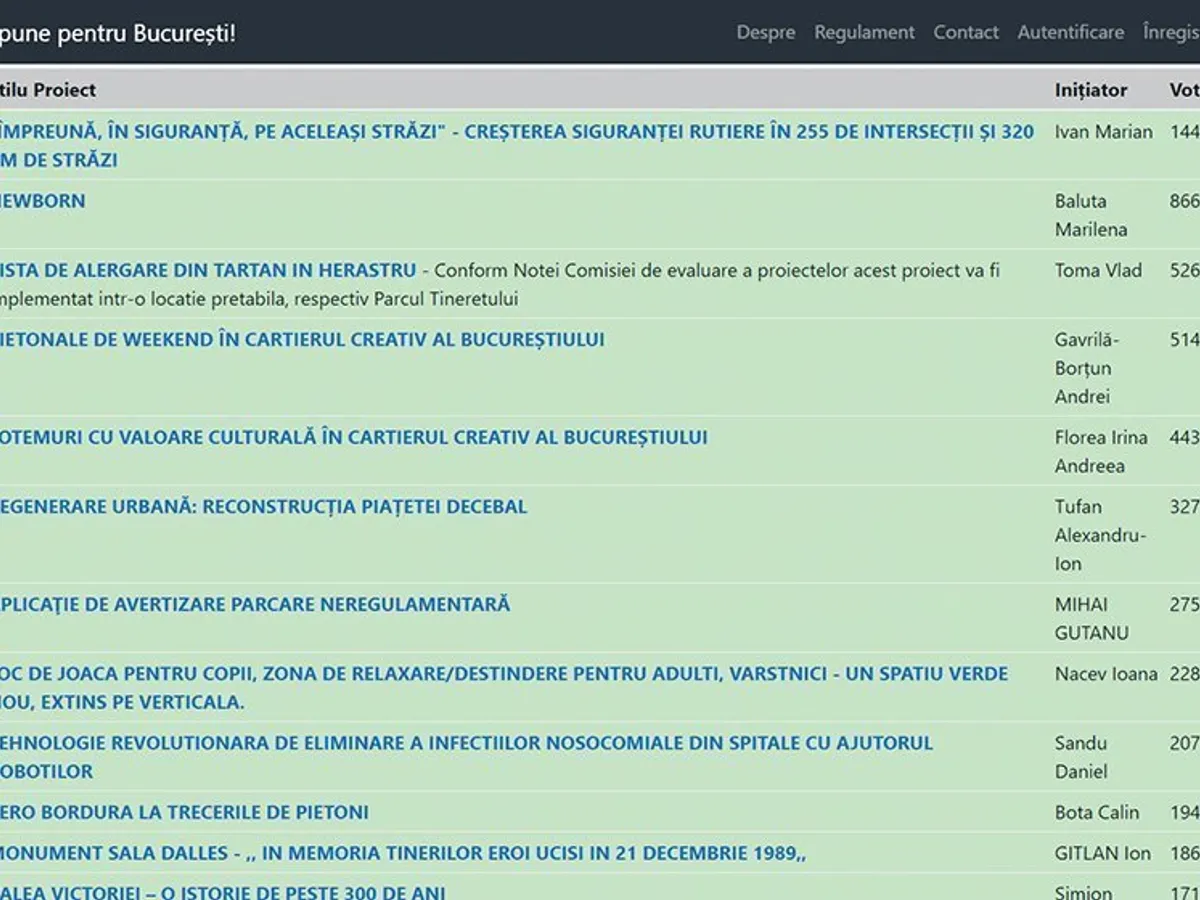Open the Calea Victoriei history project
This screenshot has height=900, width=1200.
point(220,890)
